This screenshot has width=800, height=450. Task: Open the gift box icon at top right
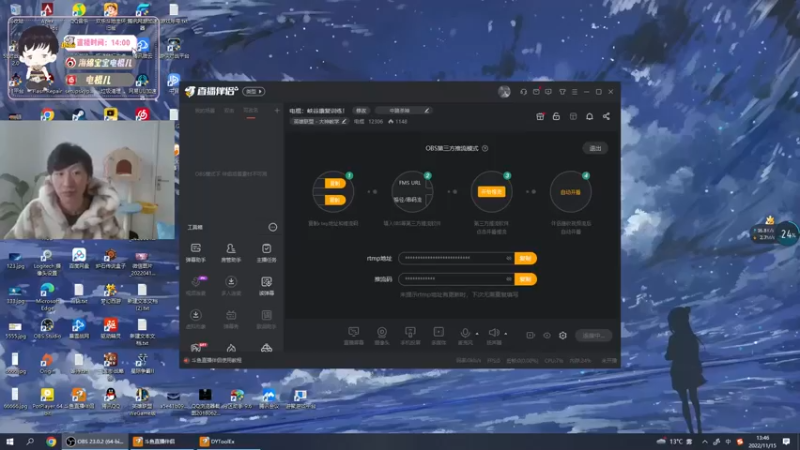tap(540, 116)
